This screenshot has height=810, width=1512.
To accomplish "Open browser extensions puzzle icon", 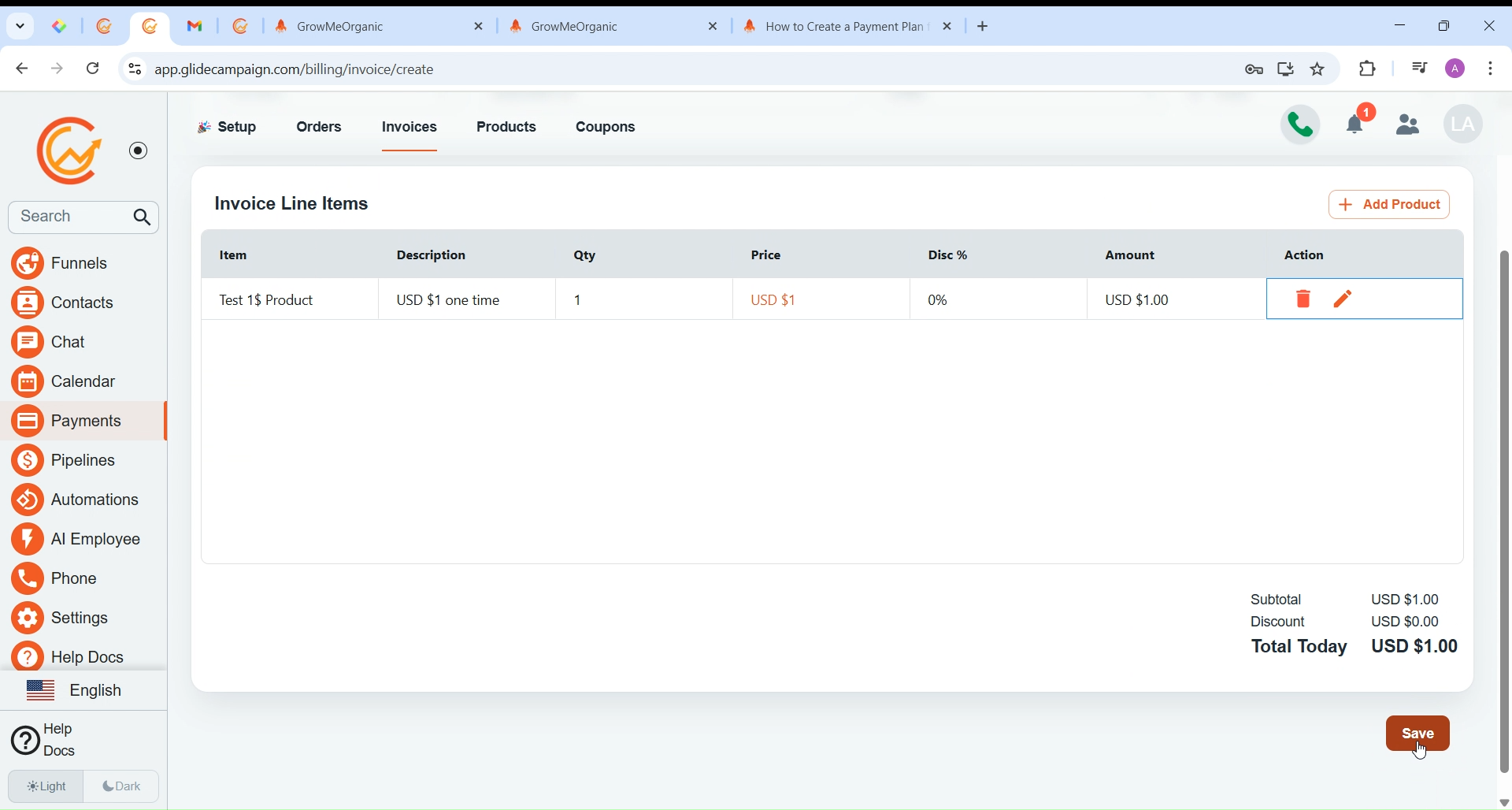I will 1369,69.
